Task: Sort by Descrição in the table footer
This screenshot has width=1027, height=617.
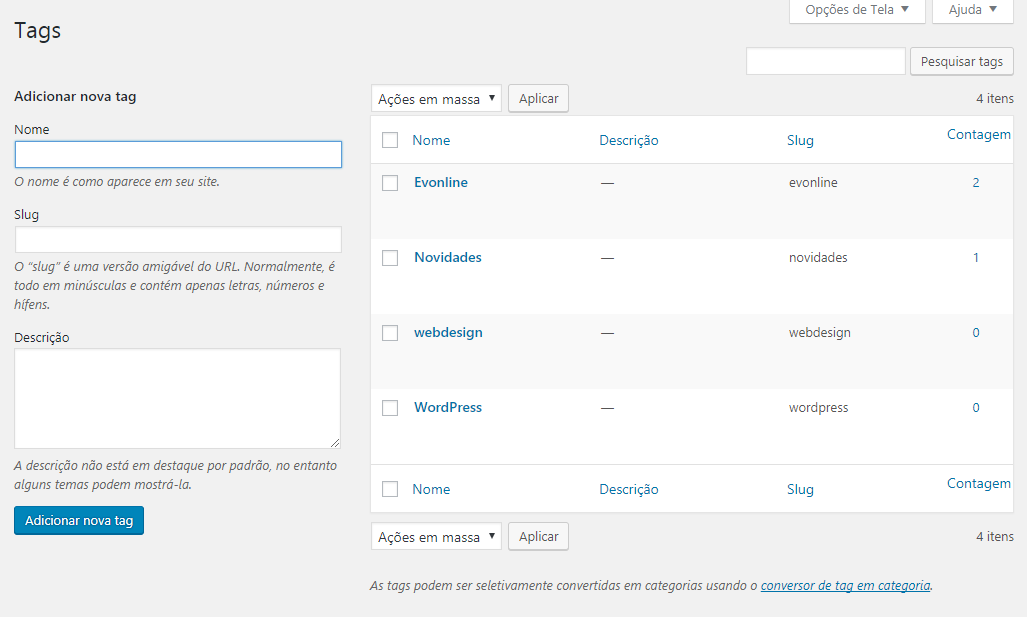Action: 629,489
